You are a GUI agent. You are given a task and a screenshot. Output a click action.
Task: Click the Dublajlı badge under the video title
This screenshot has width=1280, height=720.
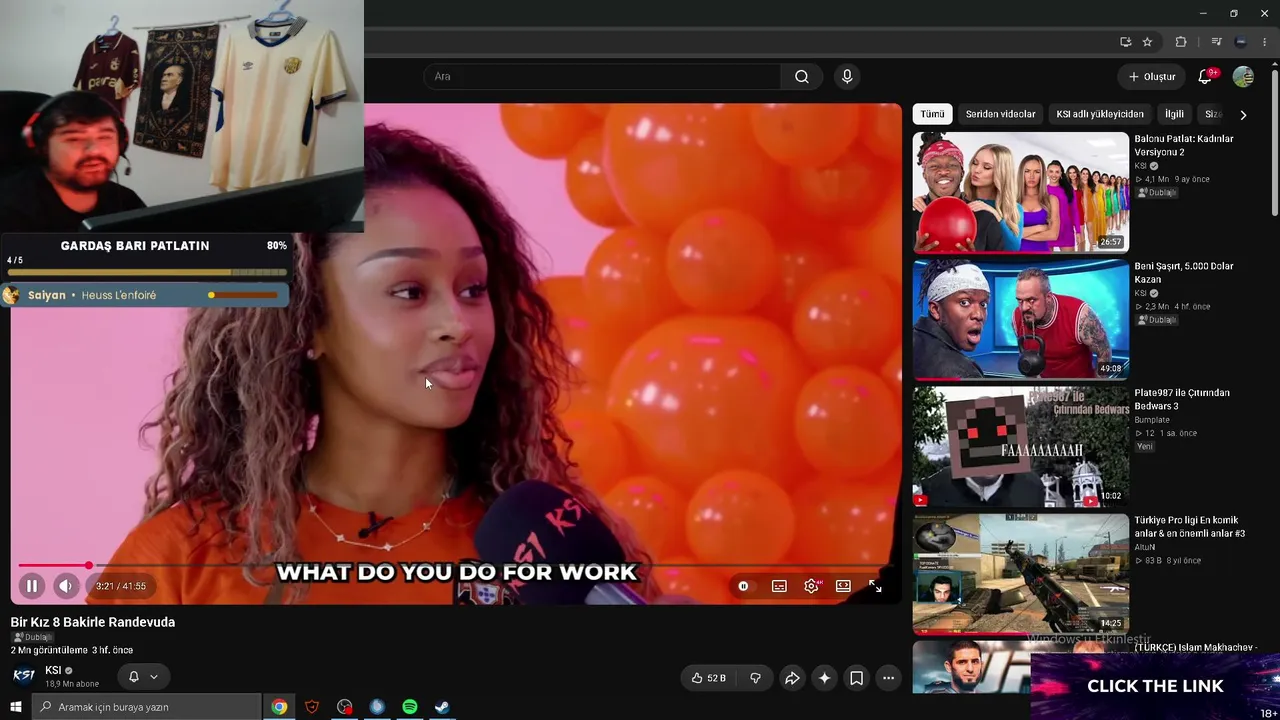tap(34, 637)
